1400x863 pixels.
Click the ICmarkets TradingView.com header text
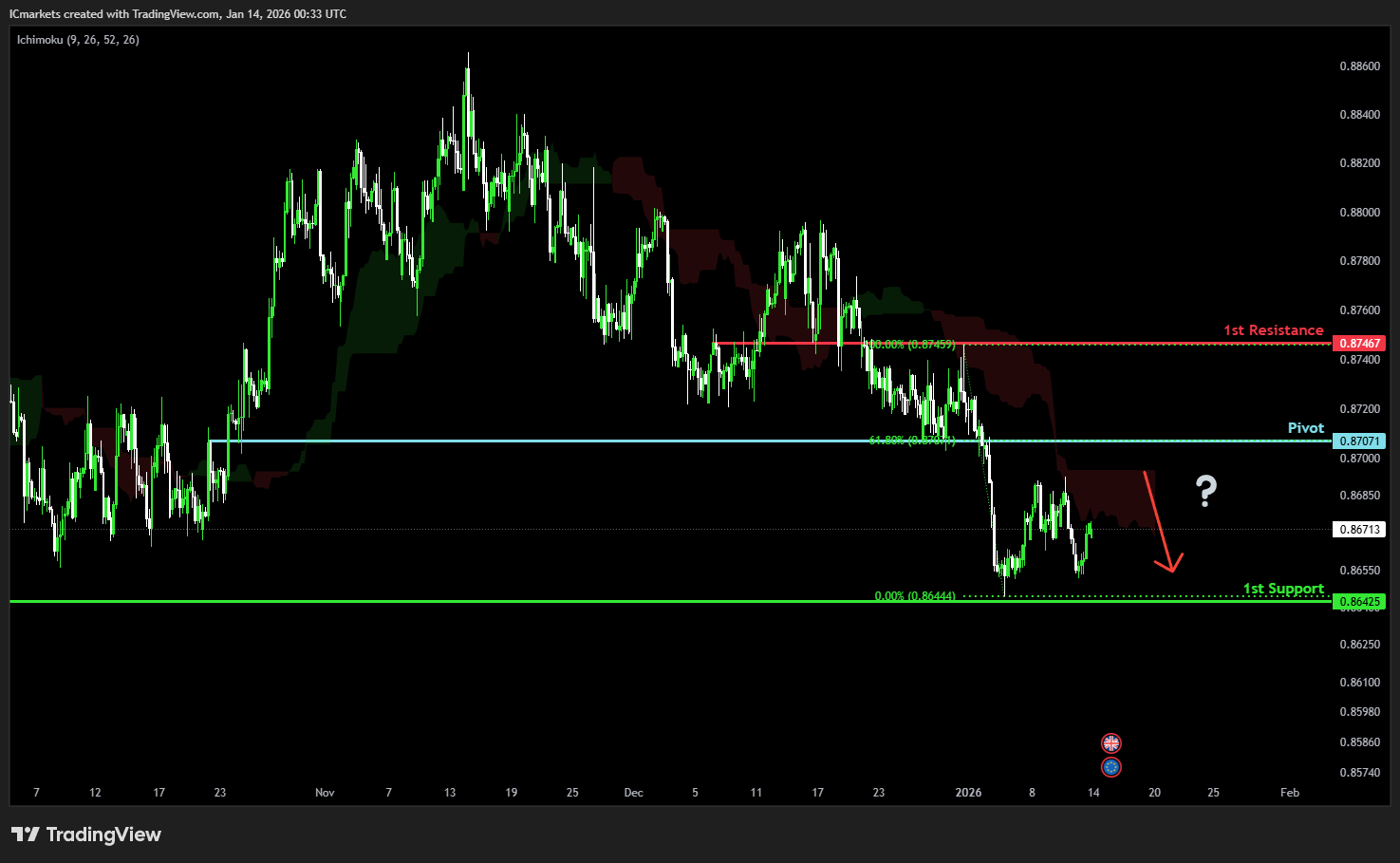coord(177,14)
